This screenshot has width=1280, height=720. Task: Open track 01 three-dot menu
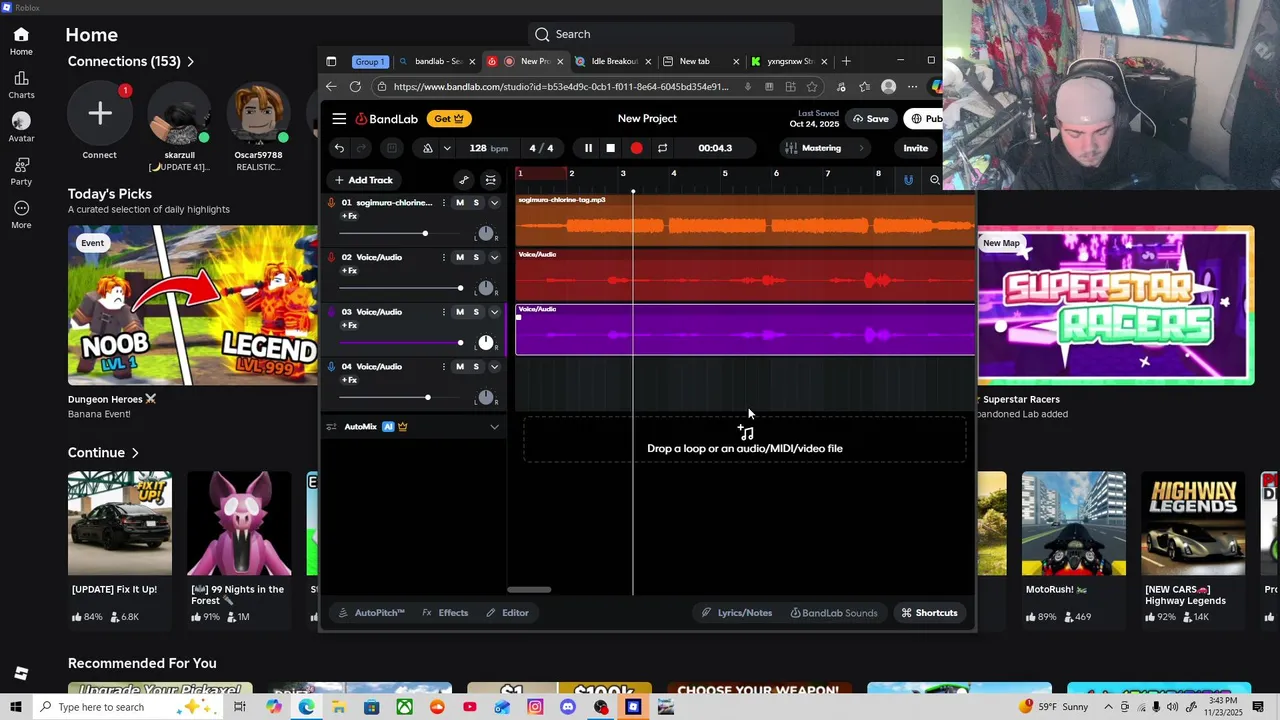click(444, 203)
